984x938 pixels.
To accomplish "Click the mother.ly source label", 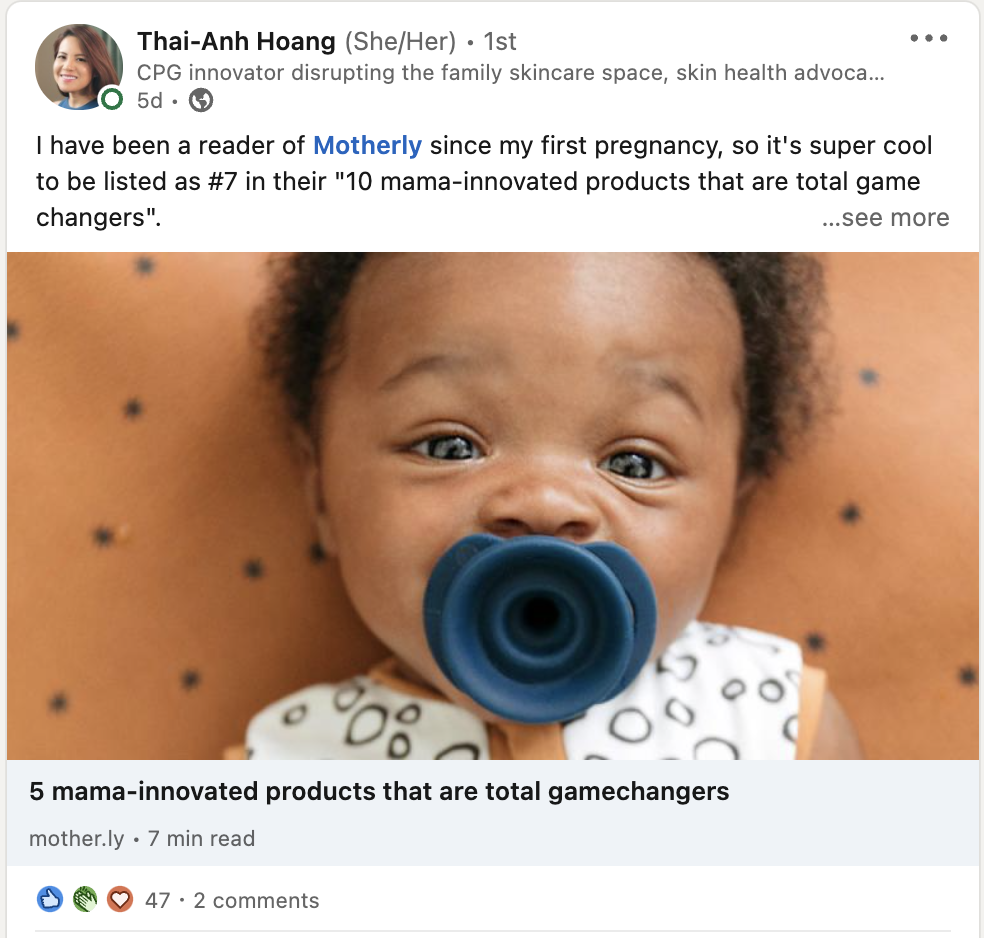I will tap(76, 839).
